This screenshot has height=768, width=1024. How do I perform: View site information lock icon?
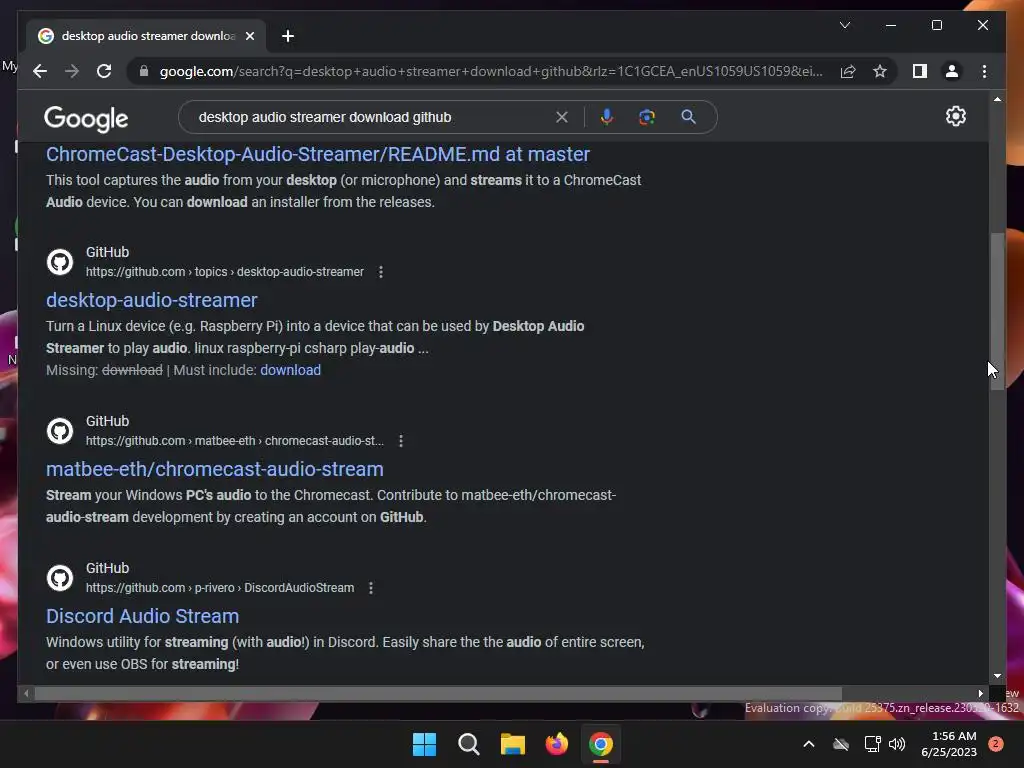(144, 71)
